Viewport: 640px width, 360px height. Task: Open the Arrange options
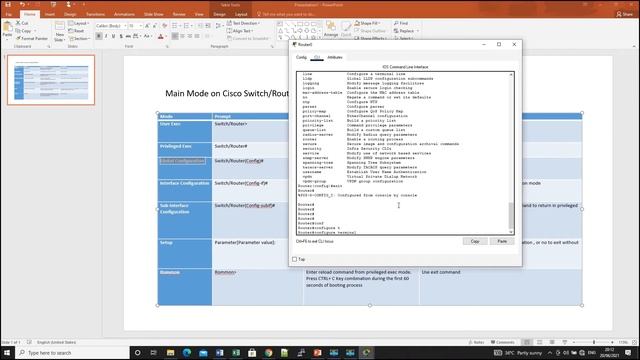(x=331, y=29)
